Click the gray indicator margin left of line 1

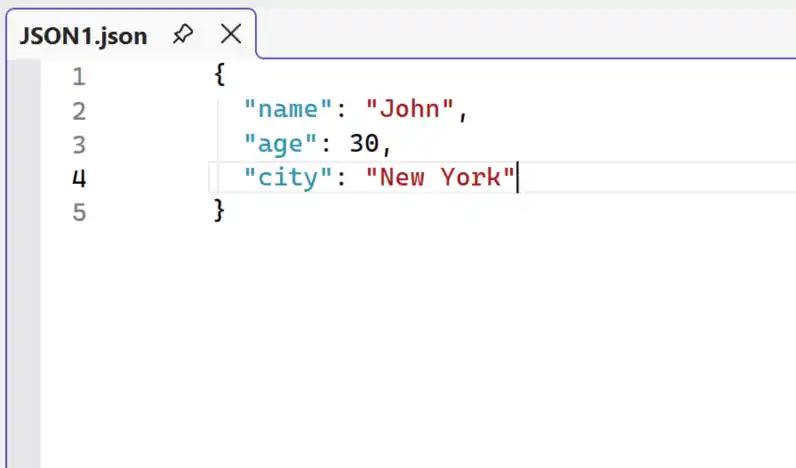[x=20, y=77]
